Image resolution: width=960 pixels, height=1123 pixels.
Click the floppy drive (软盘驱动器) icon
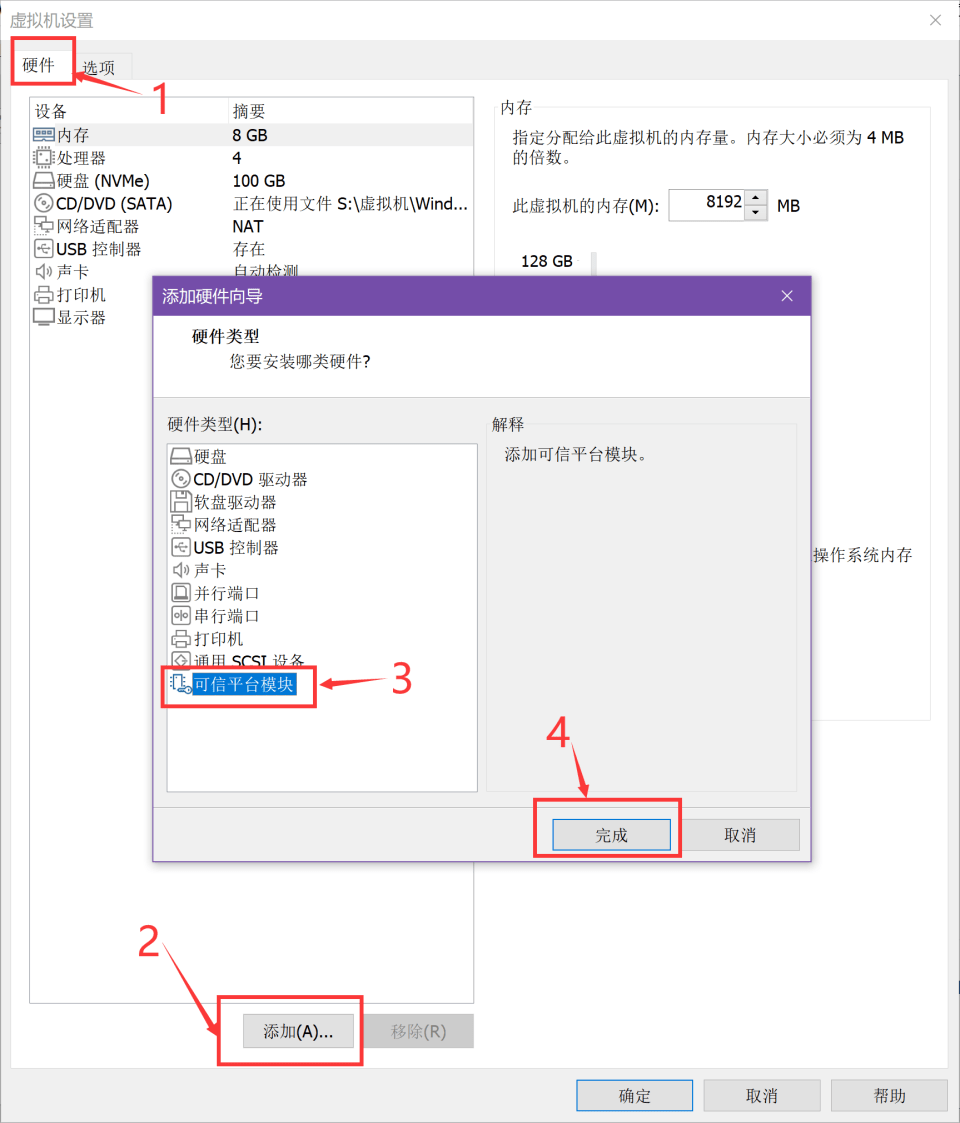coord(181,501)
